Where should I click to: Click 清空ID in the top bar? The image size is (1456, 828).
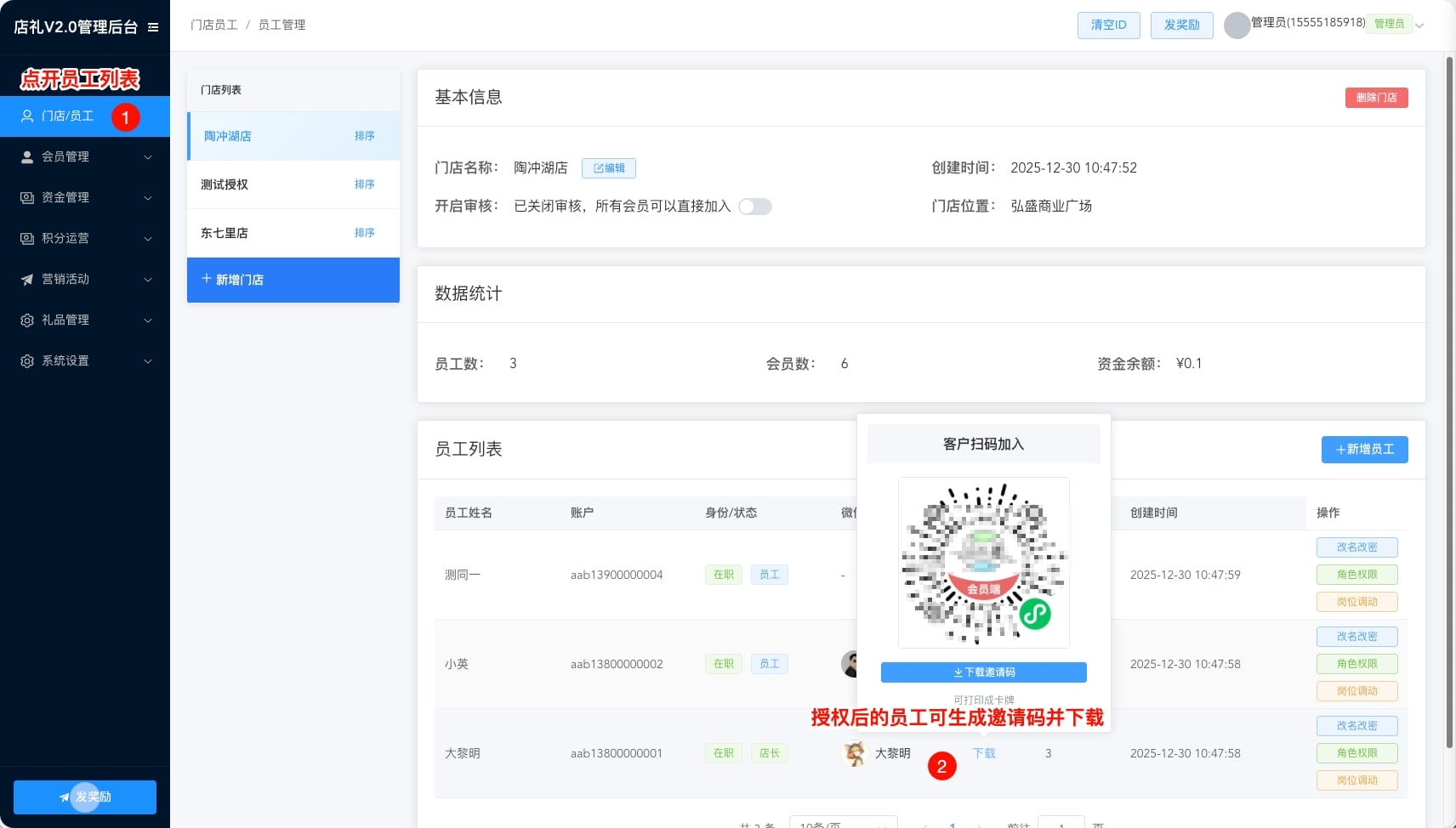click(1108, 26)
